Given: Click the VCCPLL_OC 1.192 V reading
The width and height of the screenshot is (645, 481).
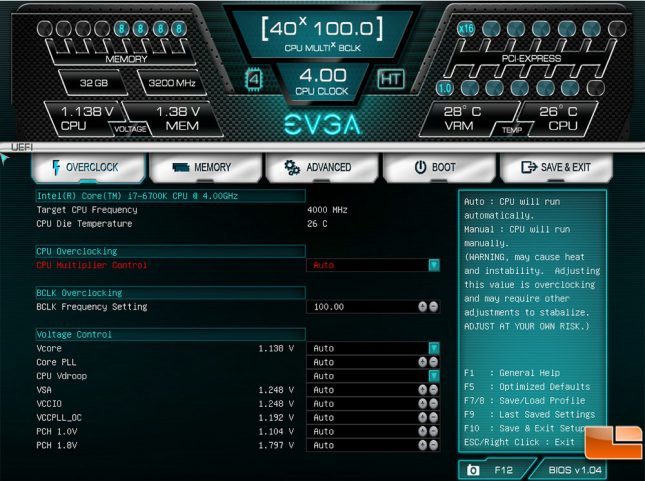Looking at the screenshot, I should (x=276, y=418).
